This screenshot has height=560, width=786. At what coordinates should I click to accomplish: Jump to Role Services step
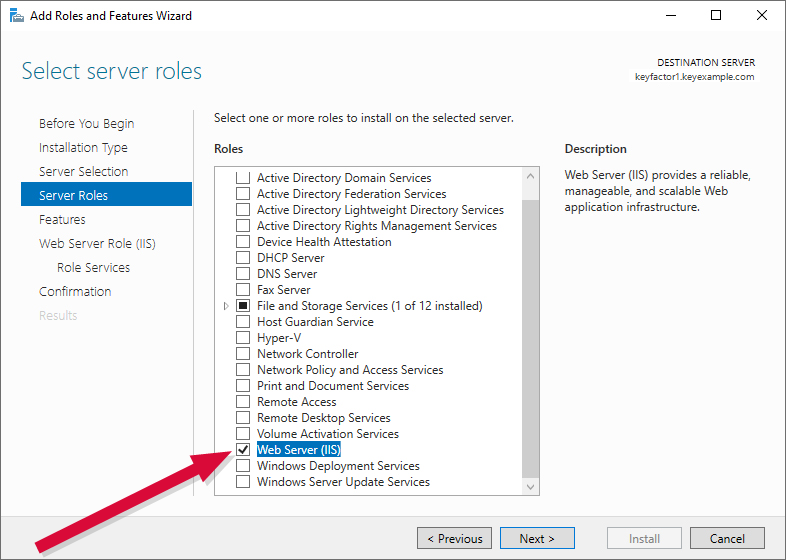point(93,268)
